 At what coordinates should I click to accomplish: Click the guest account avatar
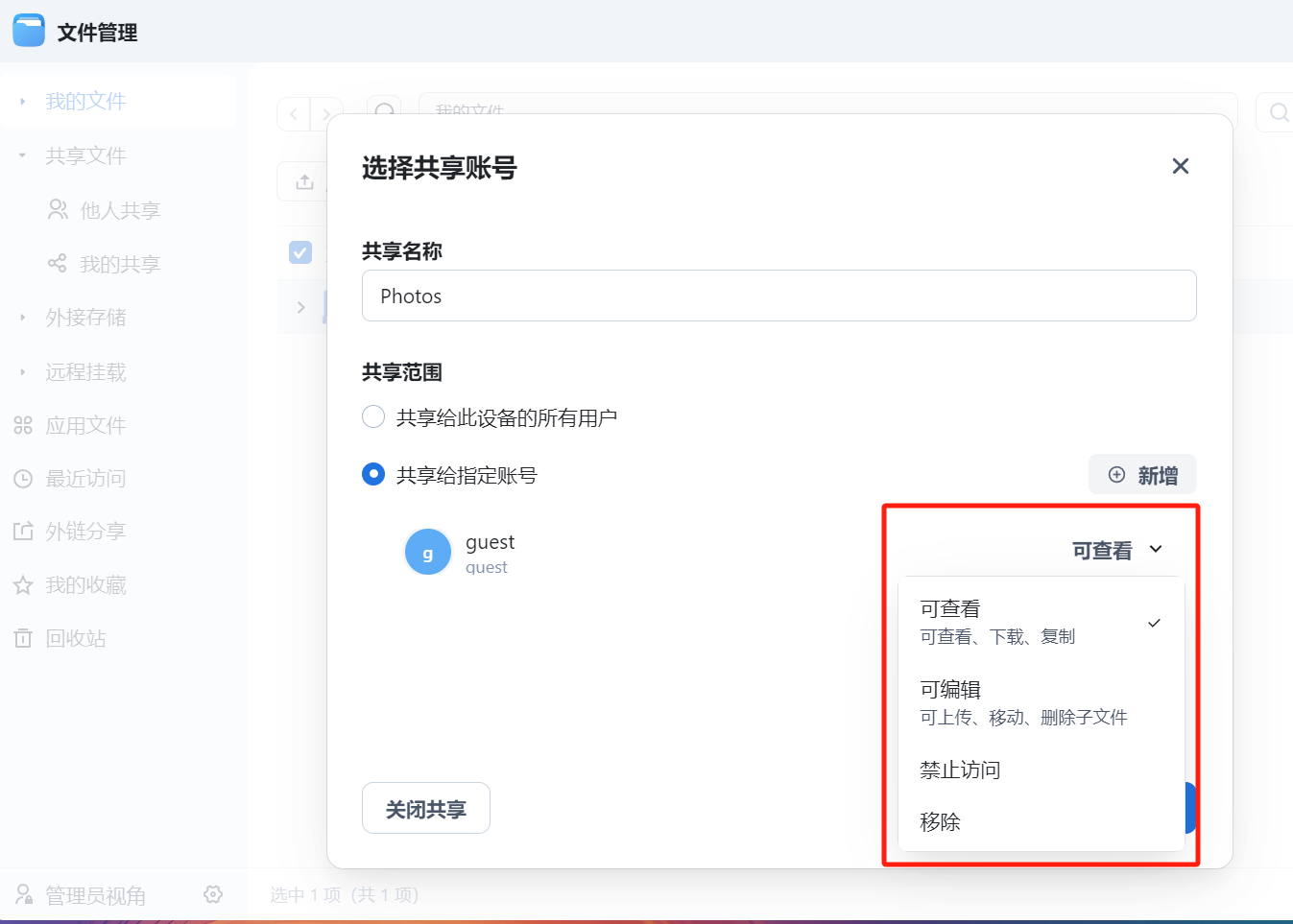click(428, 553)
